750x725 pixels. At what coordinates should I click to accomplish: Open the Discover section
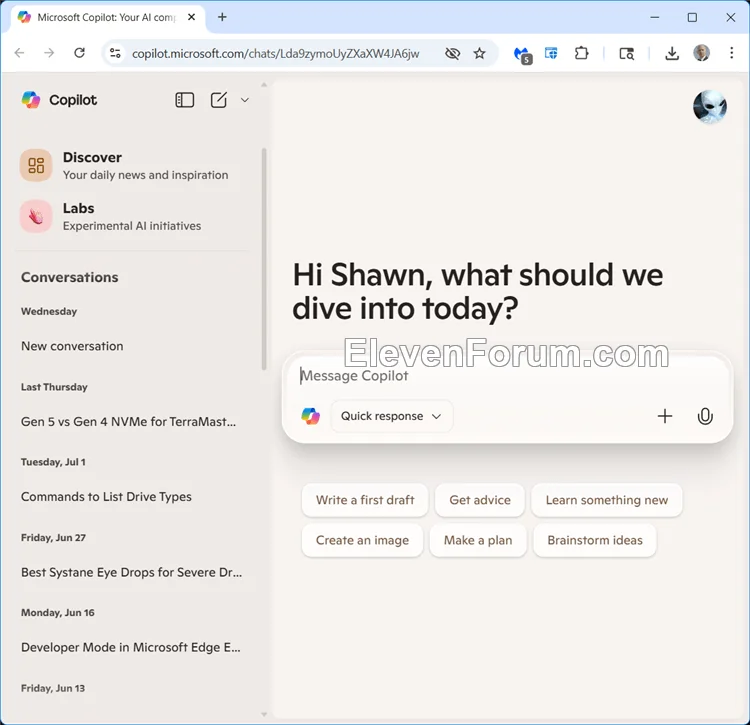pos(130,165)
